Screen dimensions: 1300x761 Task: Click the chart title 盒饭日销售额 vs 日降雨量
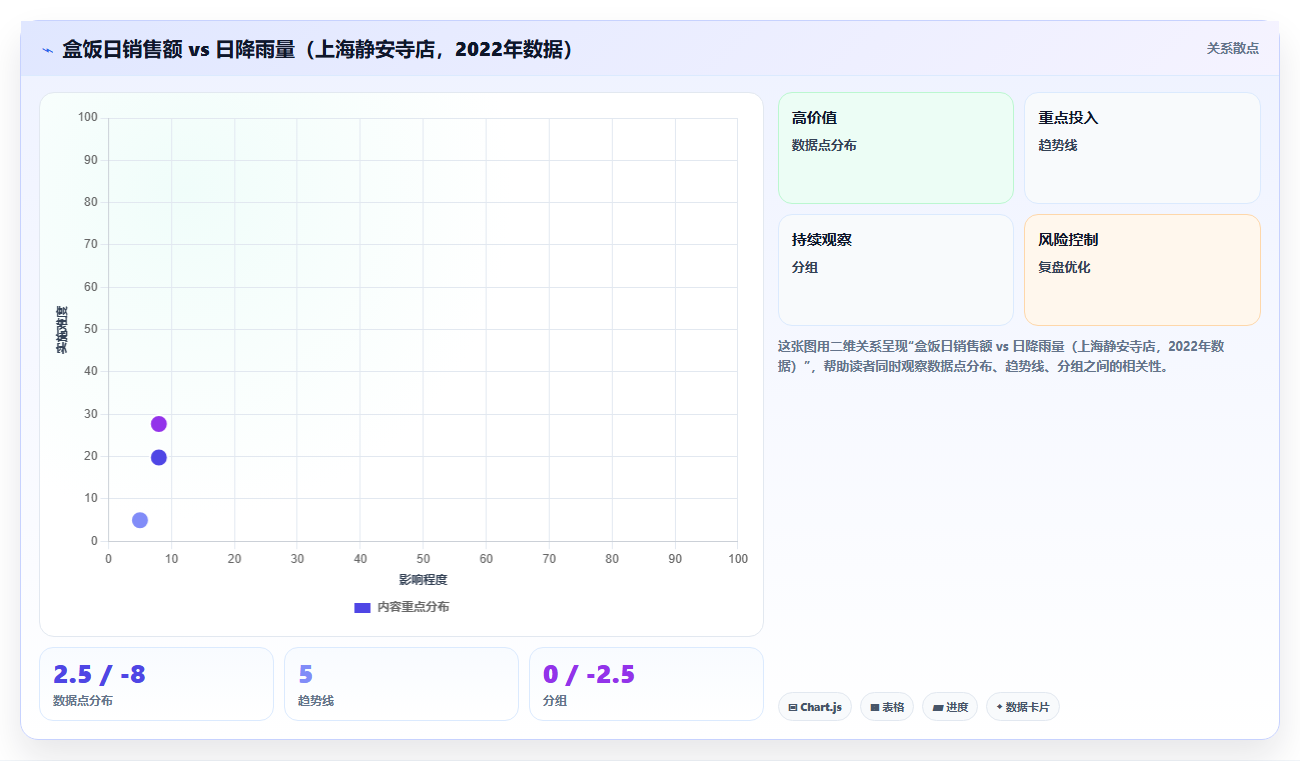[319, 49]
